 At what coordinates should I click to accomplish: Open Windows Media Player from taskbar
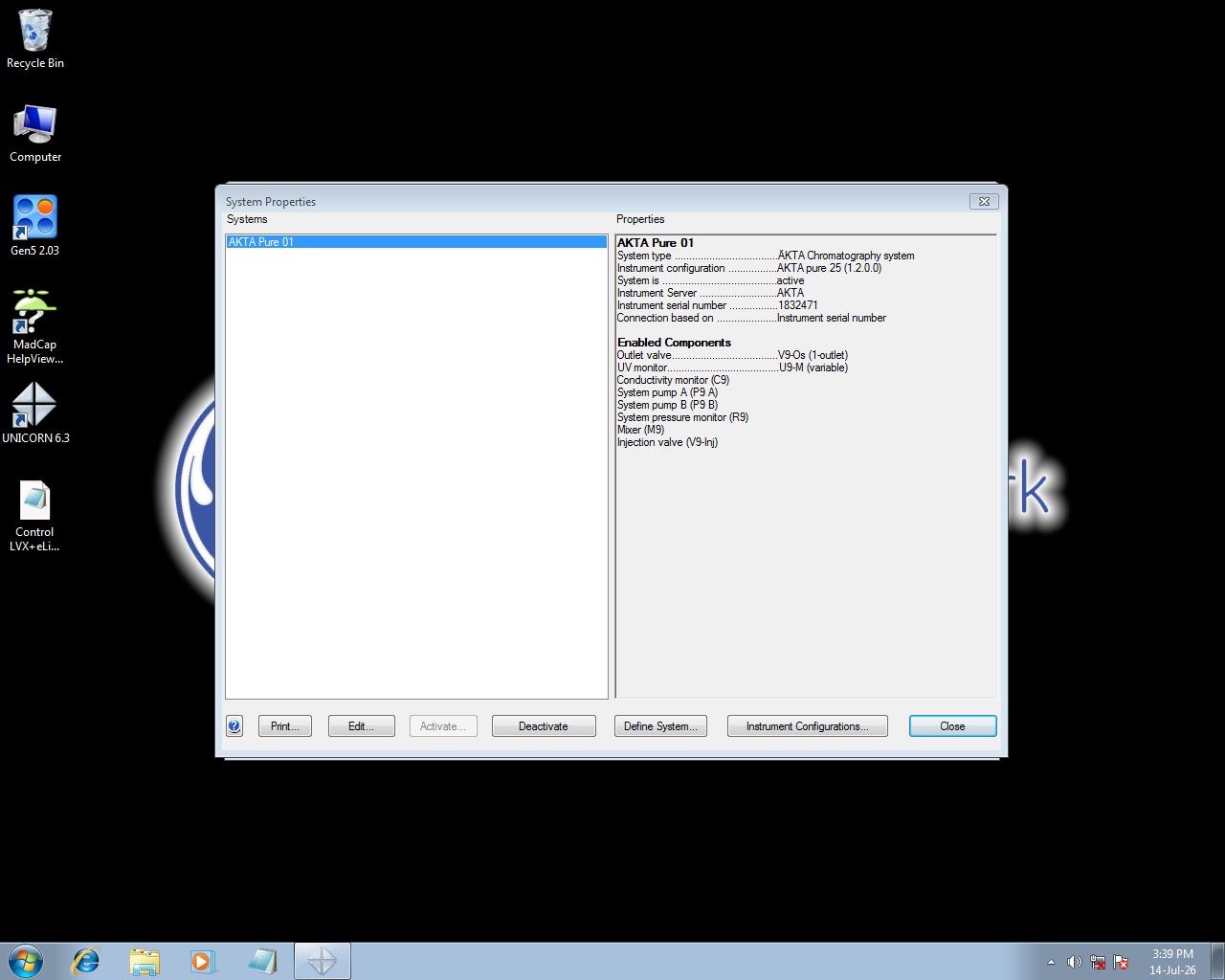tap(203, 961)
